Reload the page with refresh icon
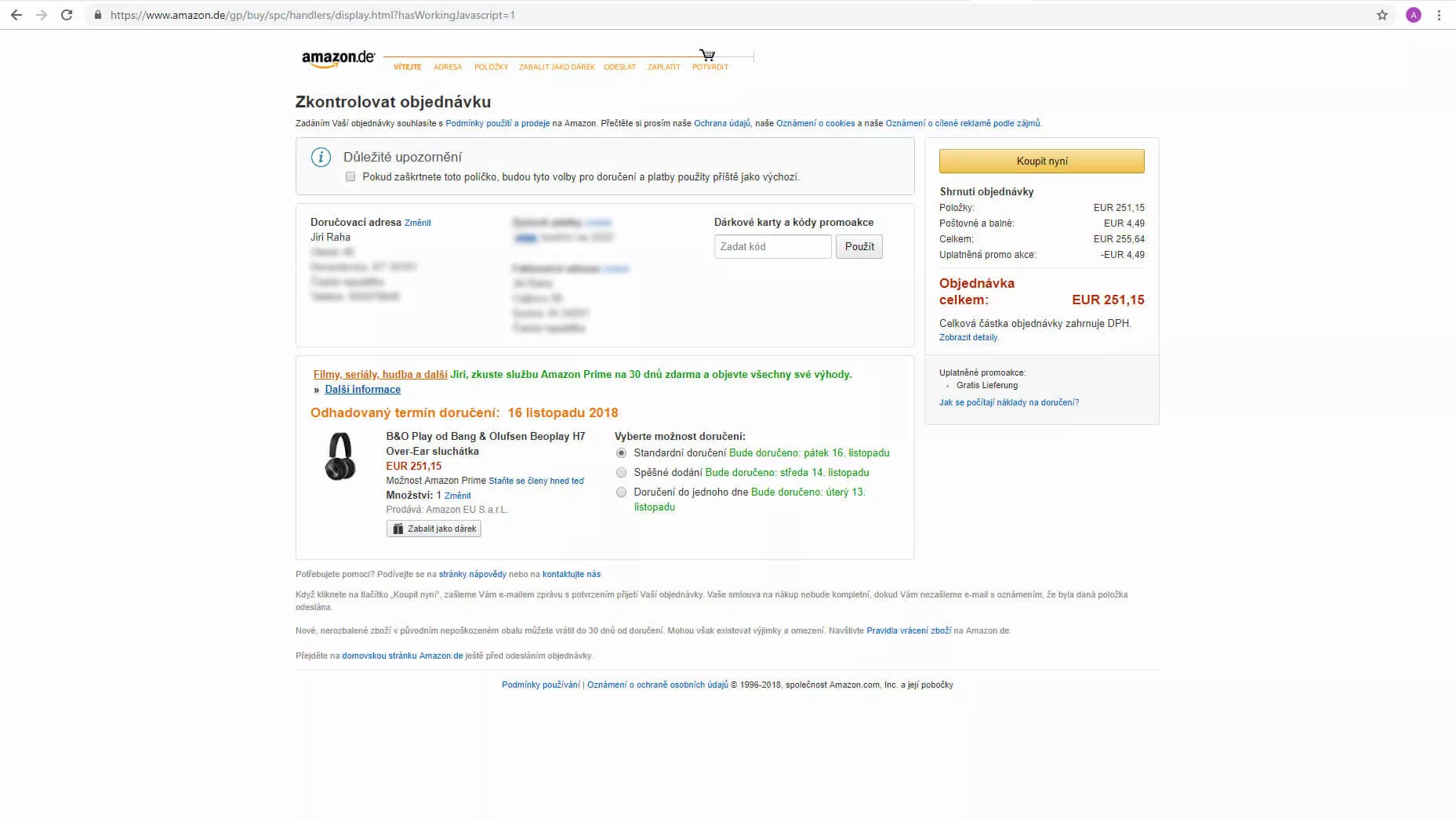Viewport: 1456px width, 821px height. 67,15
